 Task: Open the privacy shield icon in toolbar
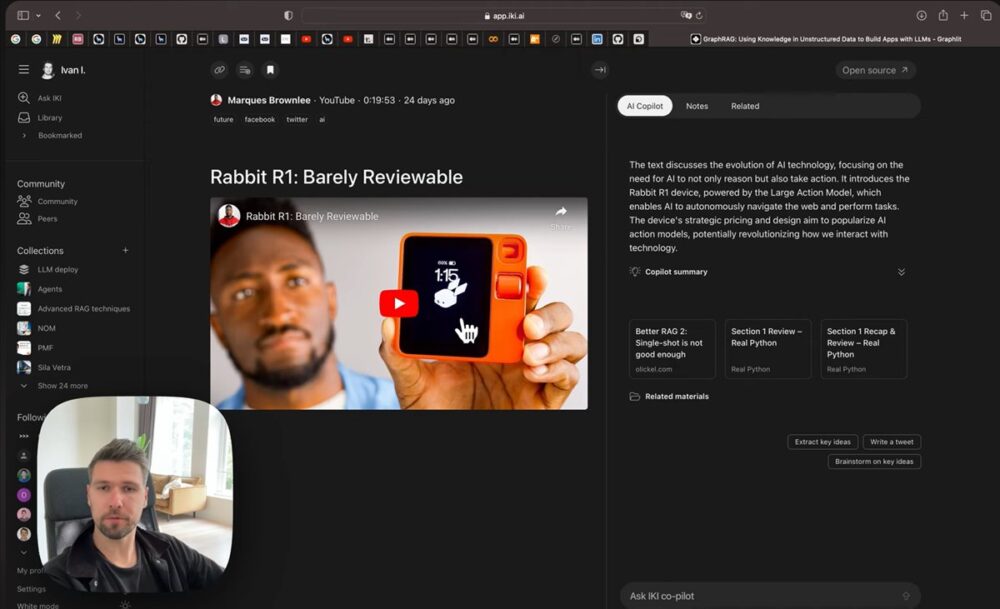(x=288, y=15)
